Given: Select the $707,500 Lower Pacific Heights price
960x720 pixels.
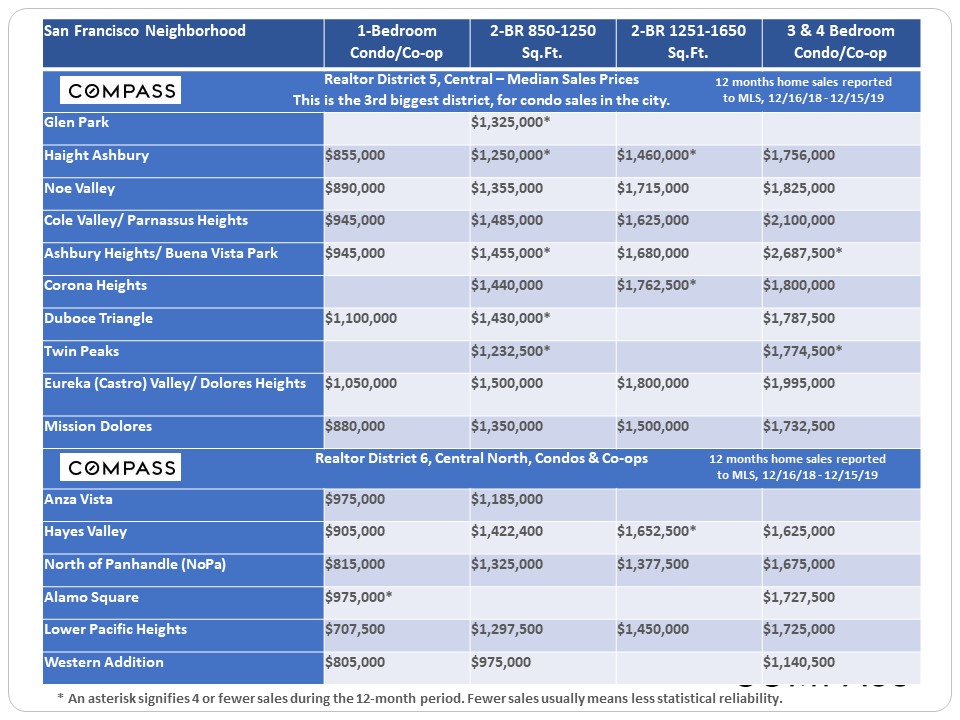Looking at the screenshot, I should point(355,629).
